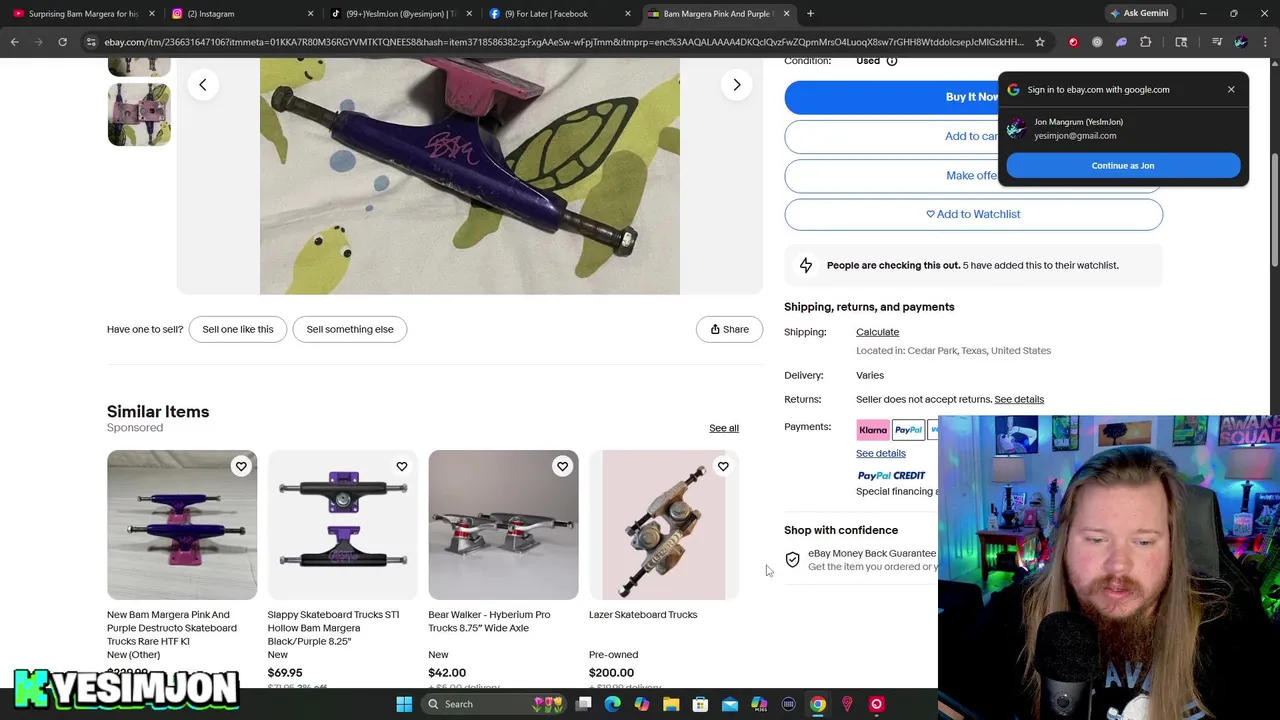Open the Lazer Skateboard Trucks title link
Viewport: 1280px width, 720px height.
click(x=643, y=615)
